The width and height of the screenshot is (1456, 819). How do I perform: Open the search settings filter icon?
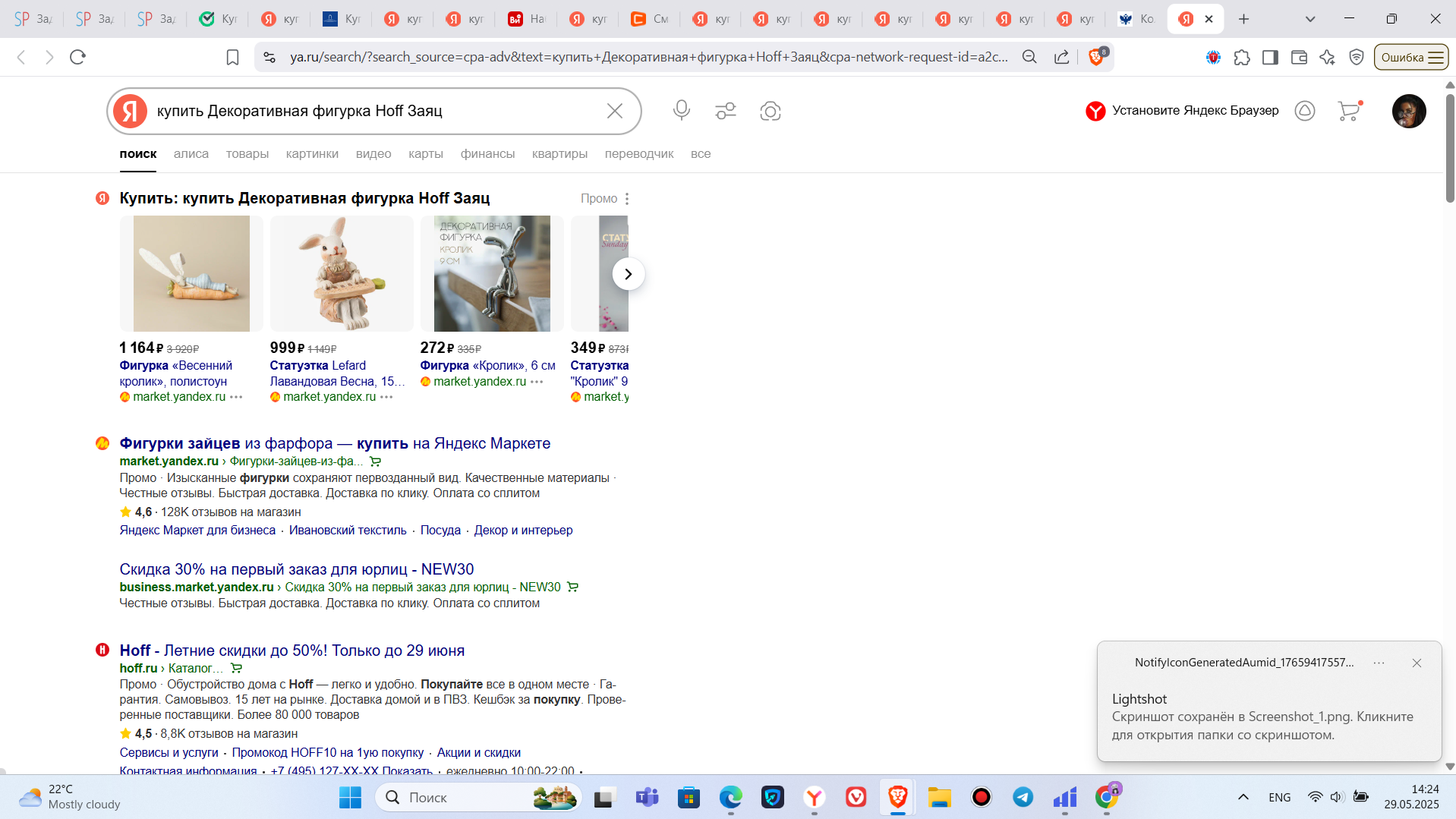click(726, 111)
